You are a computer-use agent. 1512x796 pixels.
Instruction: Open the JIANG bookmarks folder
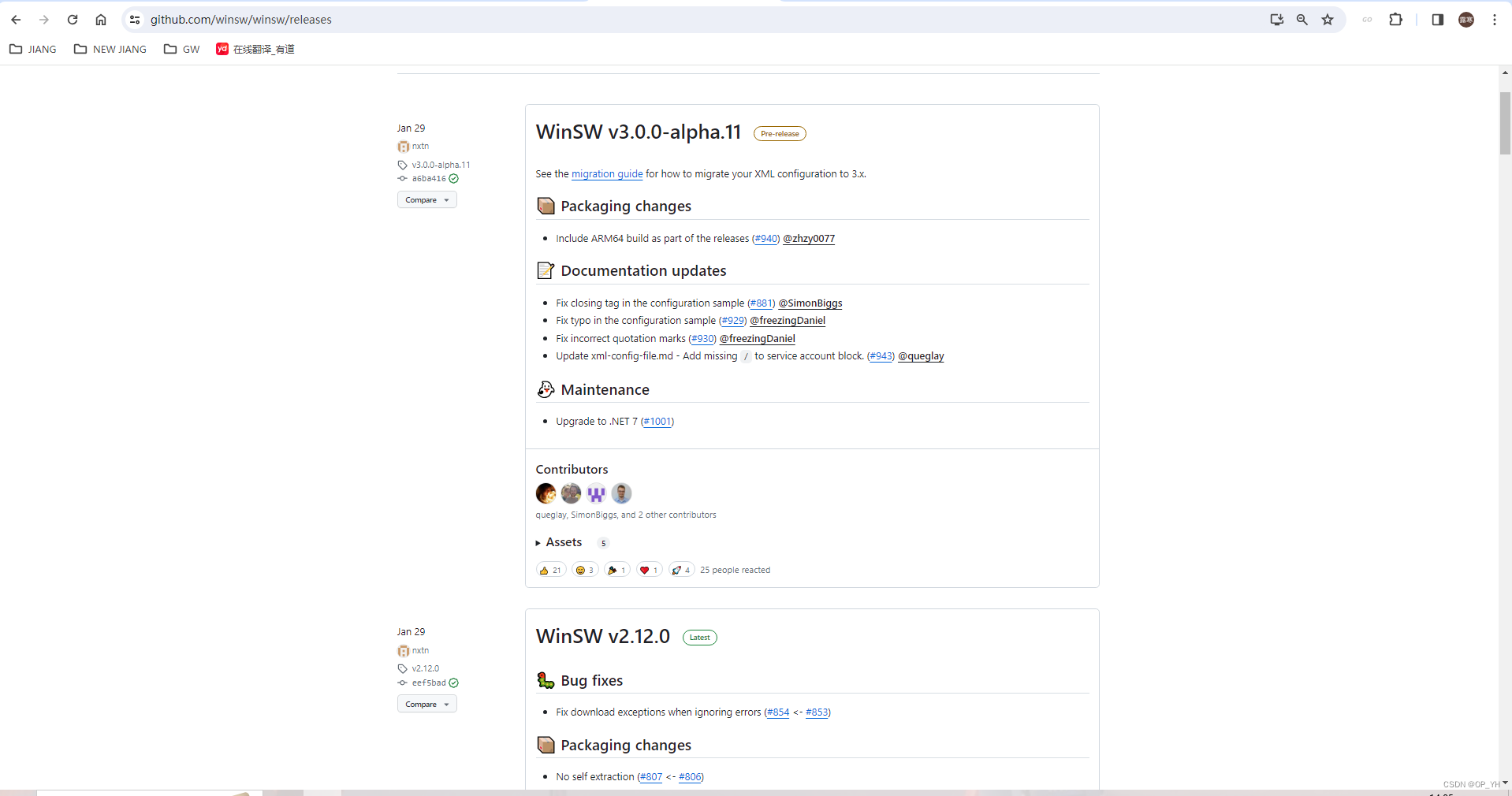pyautogui.click(x=32, y=49)
